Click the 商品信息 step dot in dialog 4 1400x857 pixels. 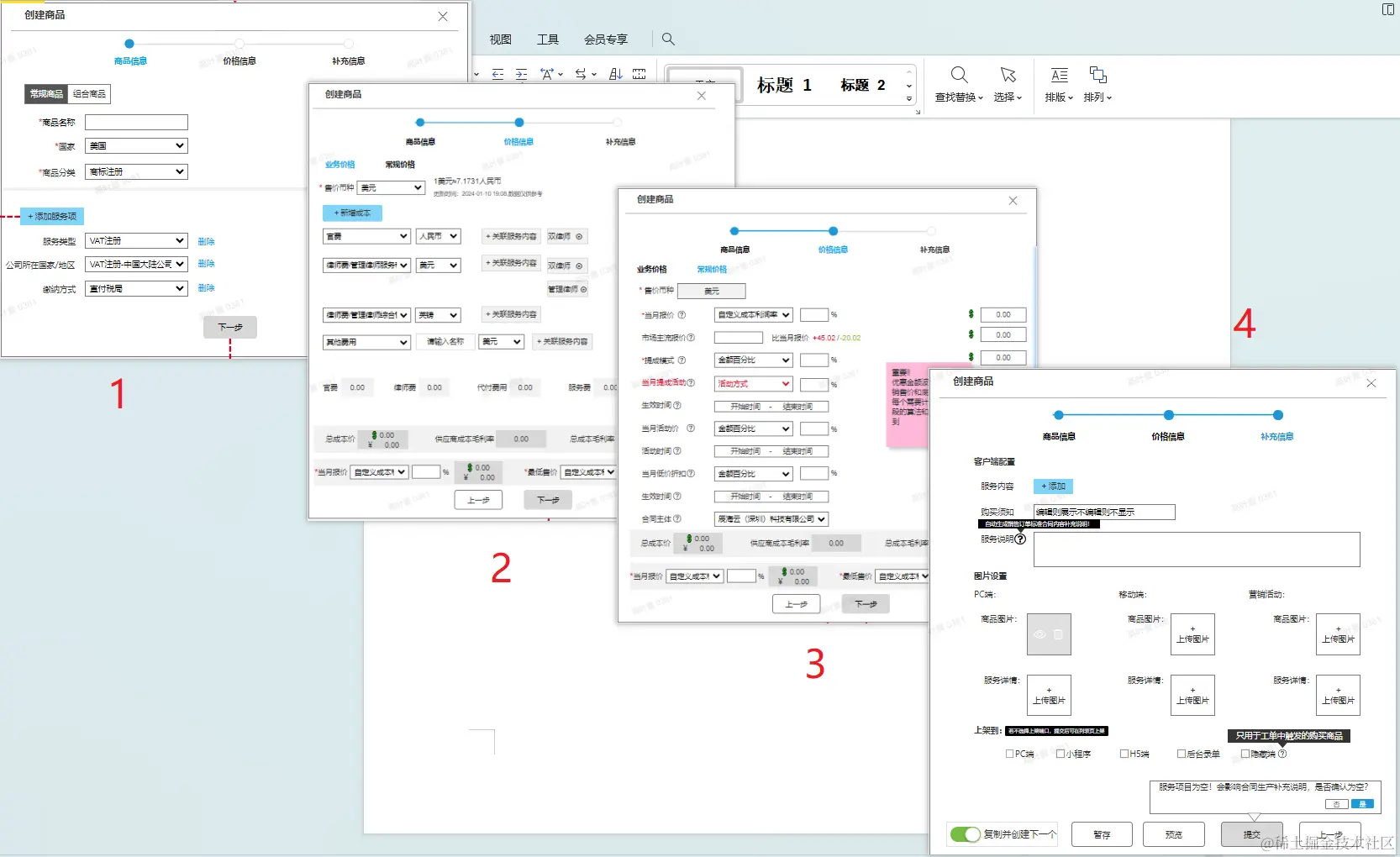coord(1059,415)
